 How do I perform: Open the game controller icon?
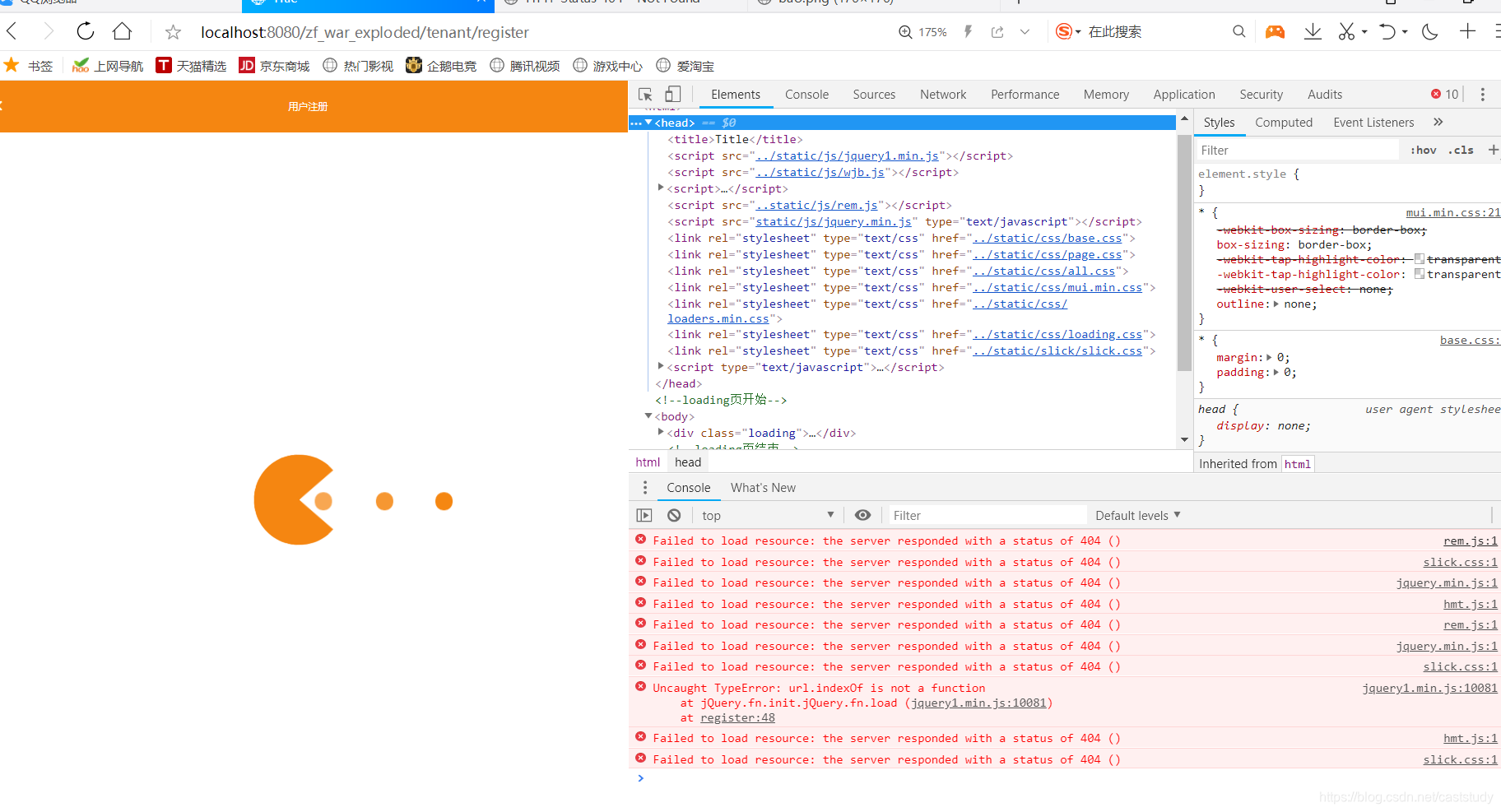1275,31
